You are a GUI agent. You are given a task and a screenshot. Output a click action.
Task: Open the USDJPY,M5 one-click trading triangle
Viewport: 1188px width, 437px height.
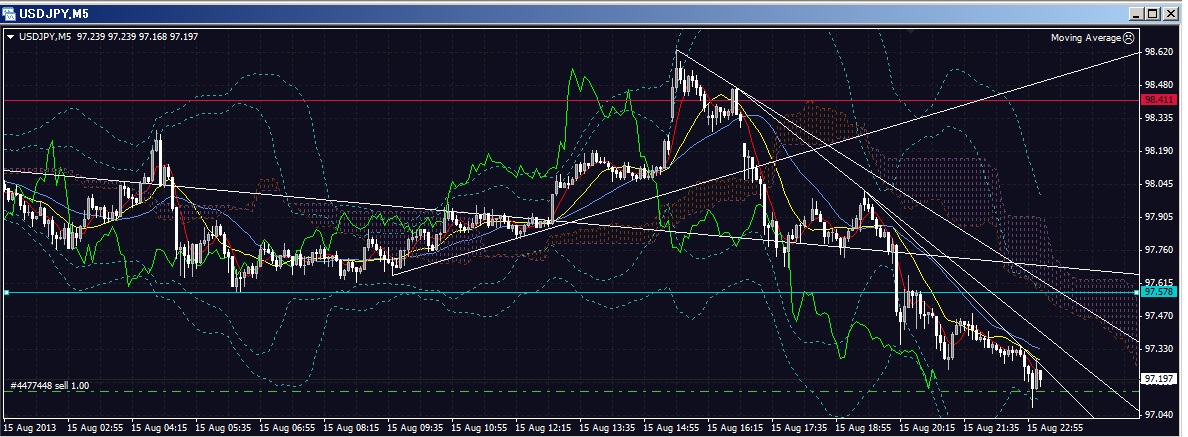click(10, 38)
